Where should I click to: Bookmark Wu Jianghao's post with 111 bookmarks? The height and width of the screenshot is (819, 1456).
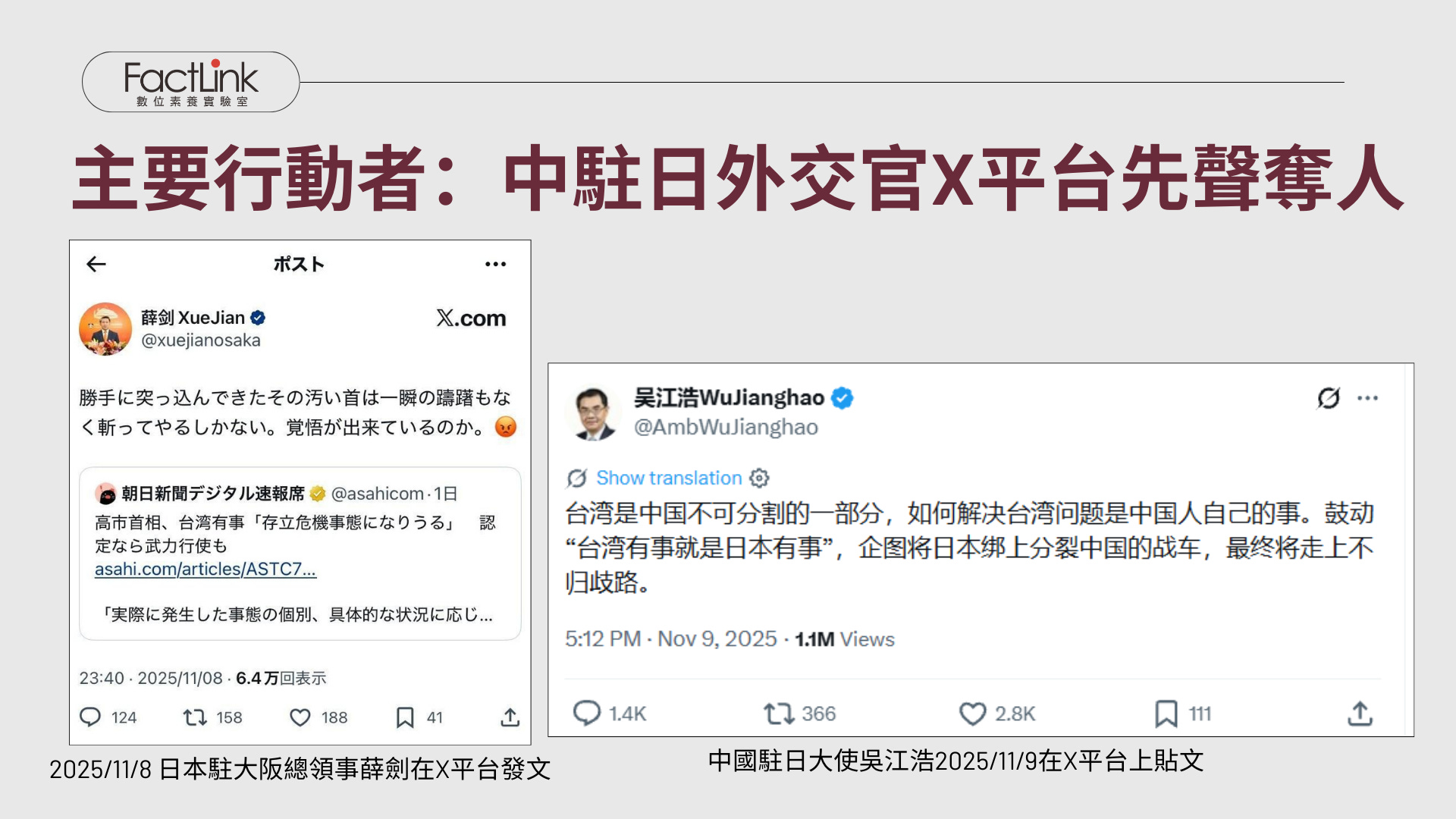(1166, 713)
